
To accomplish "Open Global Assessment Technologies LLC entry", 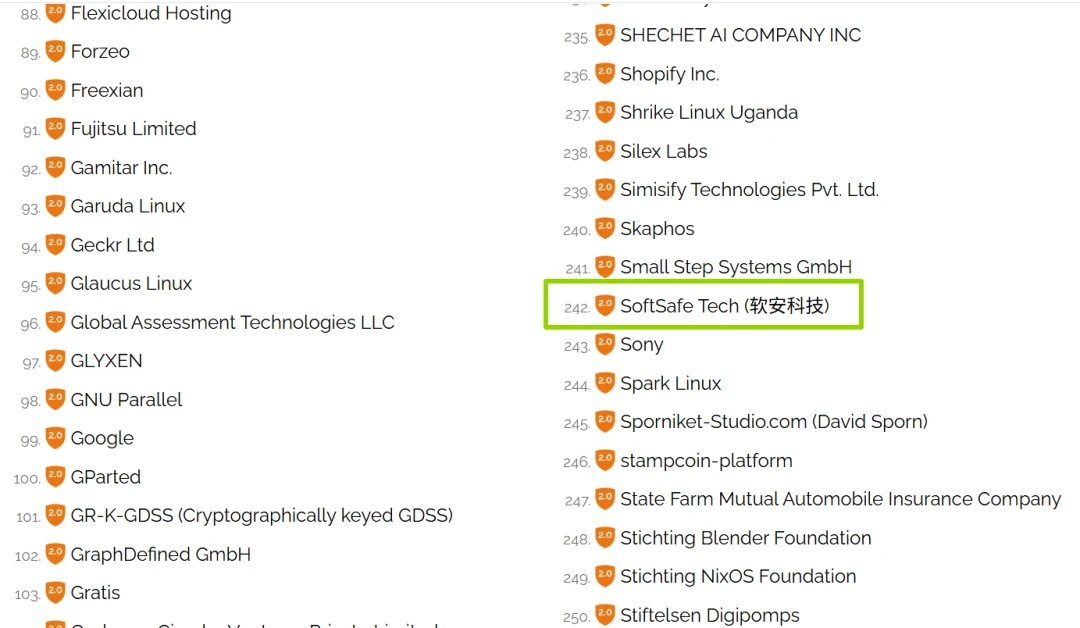I will tap(232, 322).
